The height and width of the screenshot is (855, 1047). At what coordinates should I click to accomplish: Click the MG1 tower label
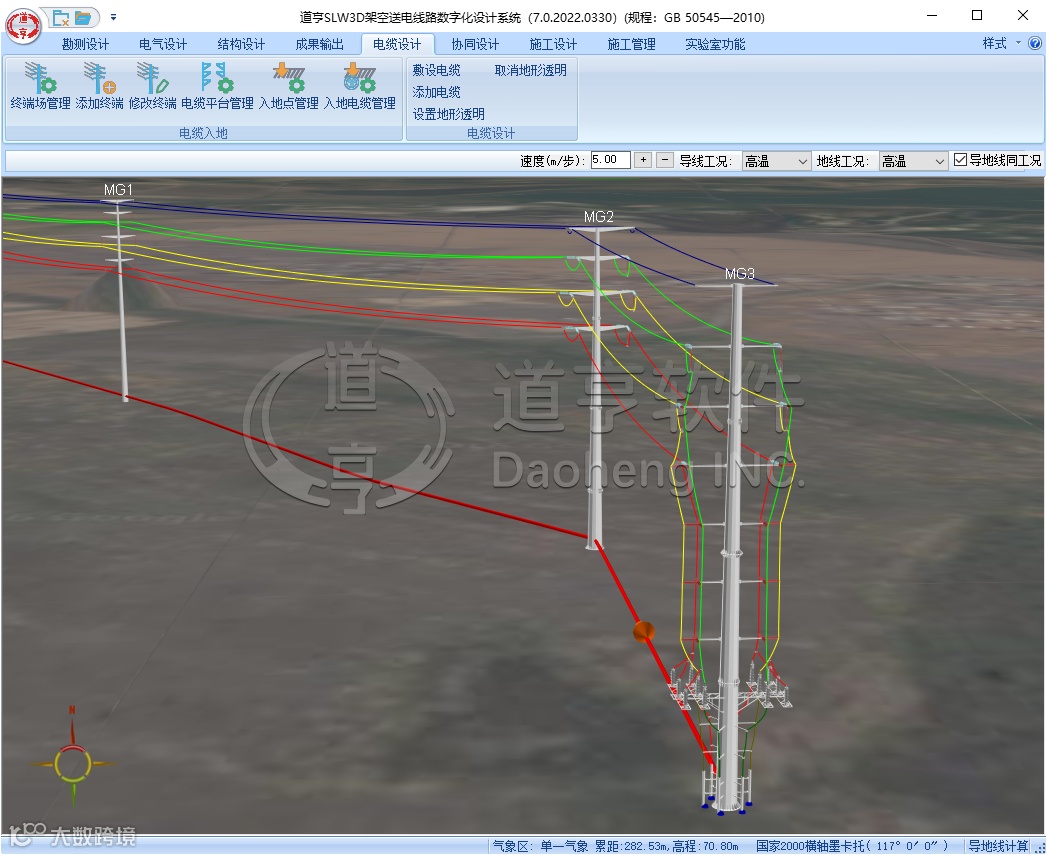[118, 190]
